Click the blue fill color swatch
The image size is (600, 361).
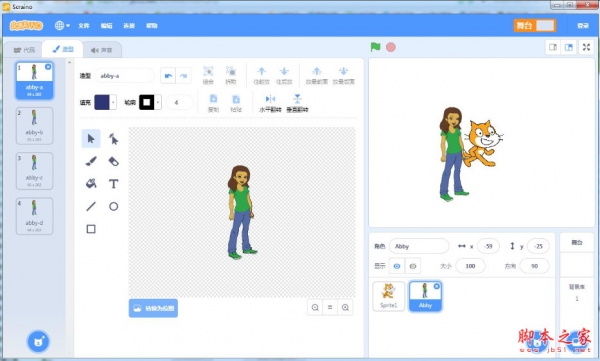pos(102,102)
